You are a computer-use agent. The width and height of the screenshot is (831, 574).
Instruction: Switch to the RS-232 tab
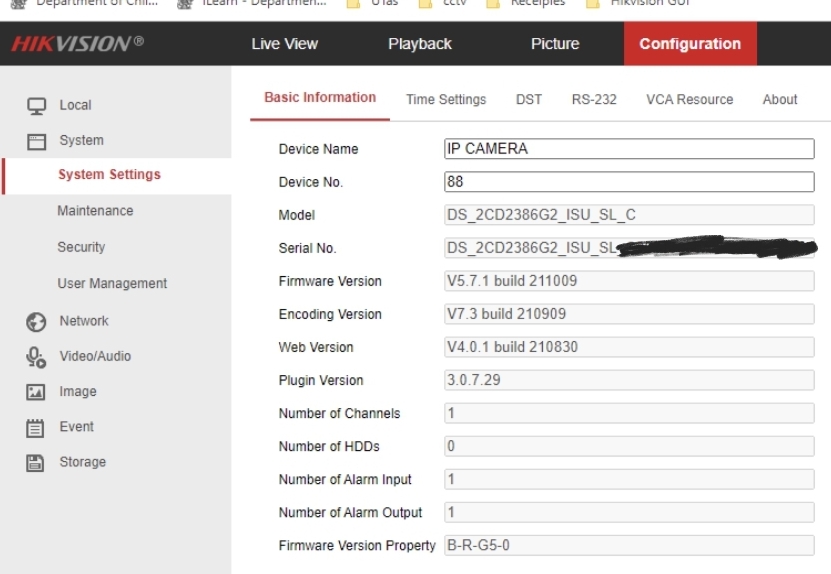click(594, 100)
